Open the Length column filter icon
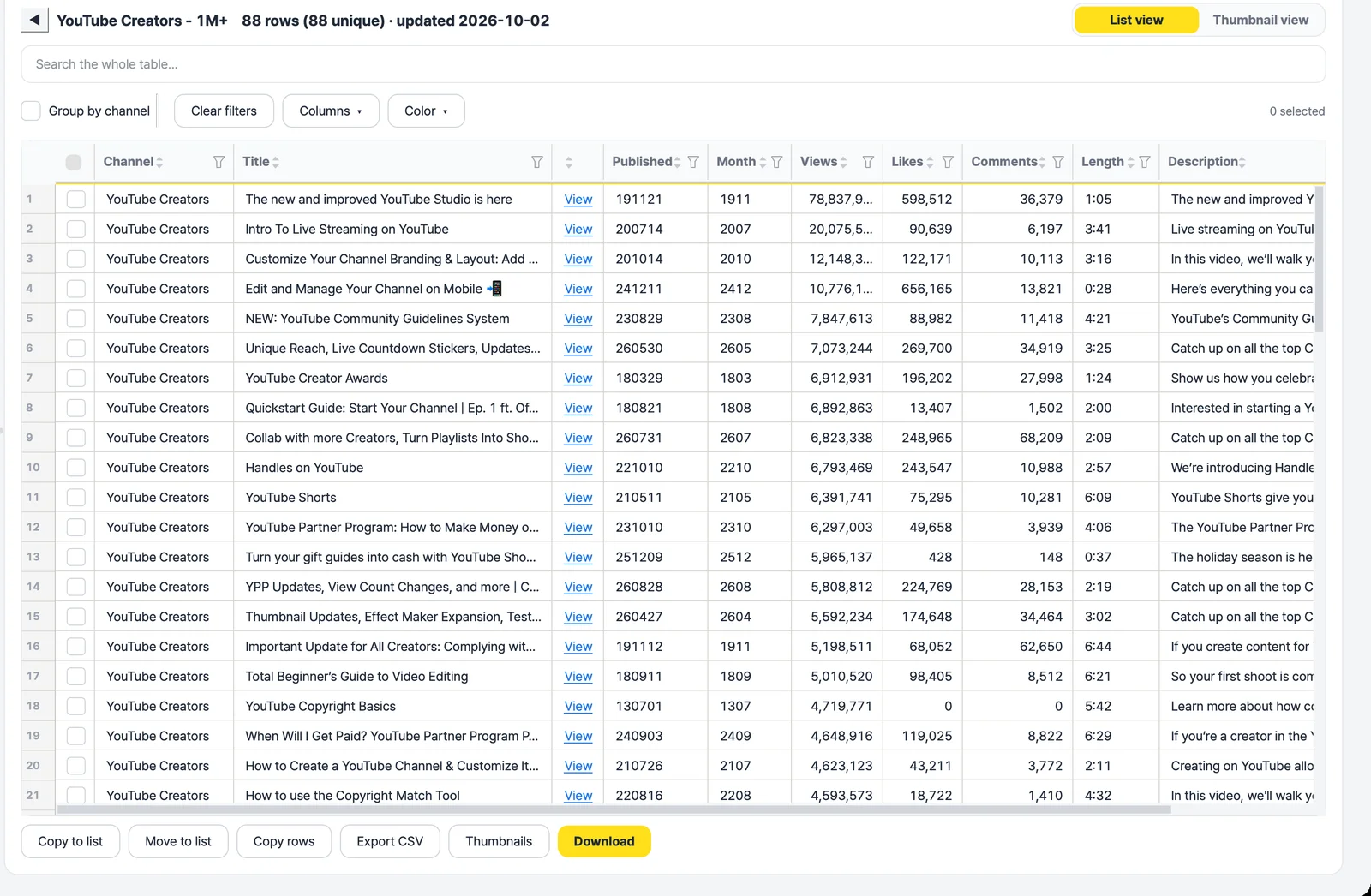This screenshot has width=1371, height=896. (1144, 162)
